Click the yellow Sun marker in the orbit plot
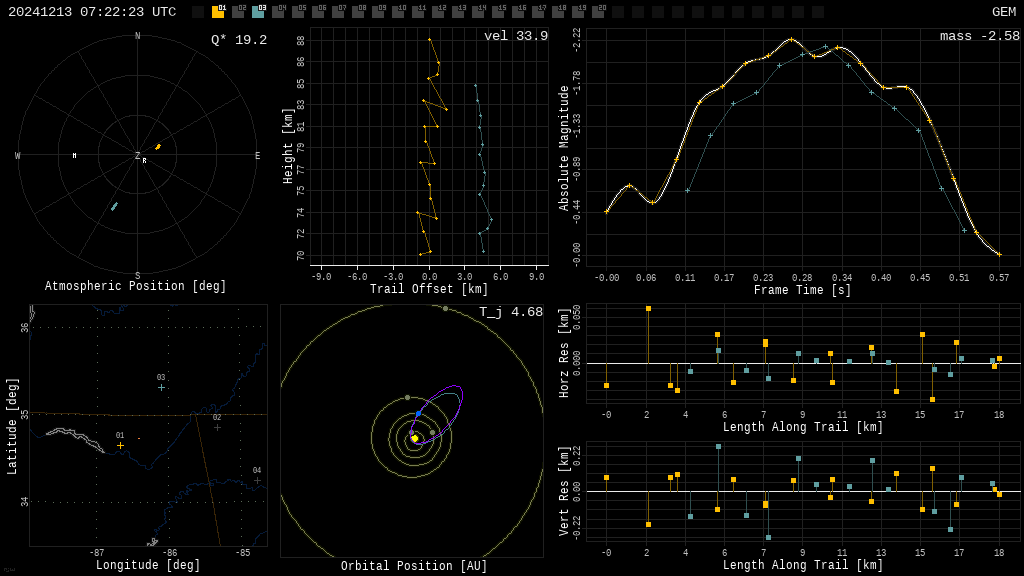1024x576 pixels. 414,438
